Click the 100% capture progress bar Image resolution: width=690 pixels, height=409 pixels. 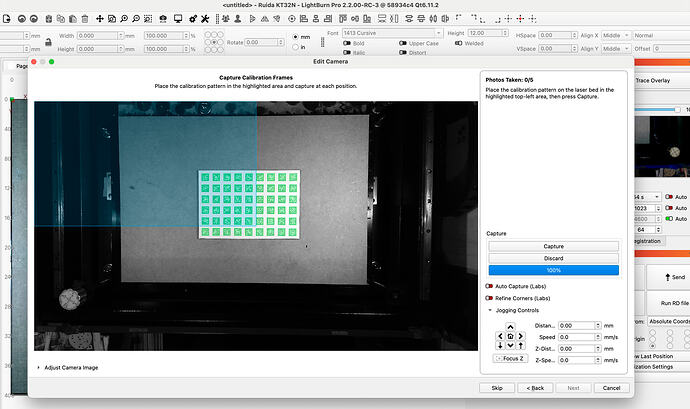[554, 270]
